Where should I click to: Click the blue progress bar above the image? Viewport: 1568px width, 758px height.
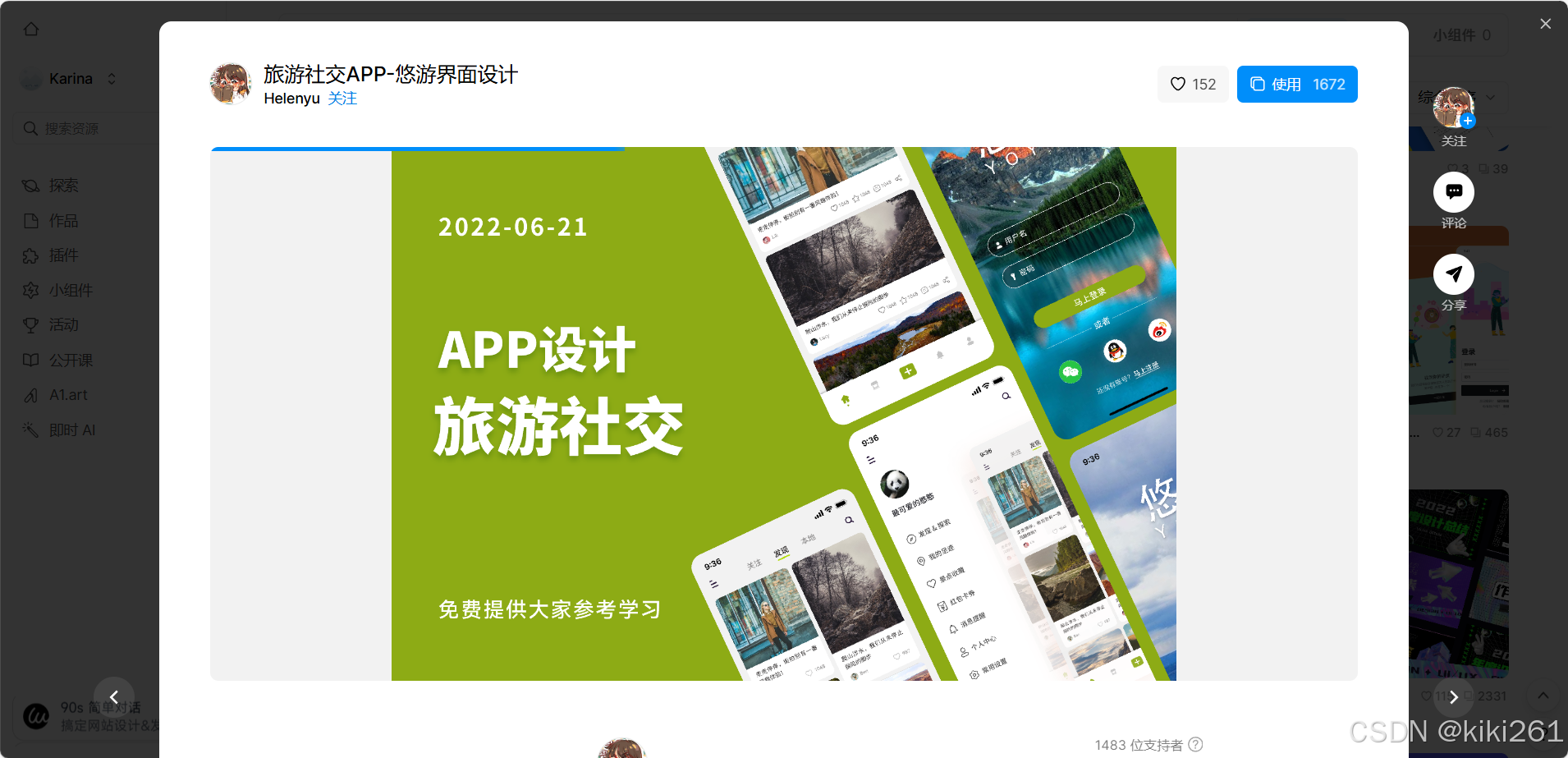tap(418, 149)
